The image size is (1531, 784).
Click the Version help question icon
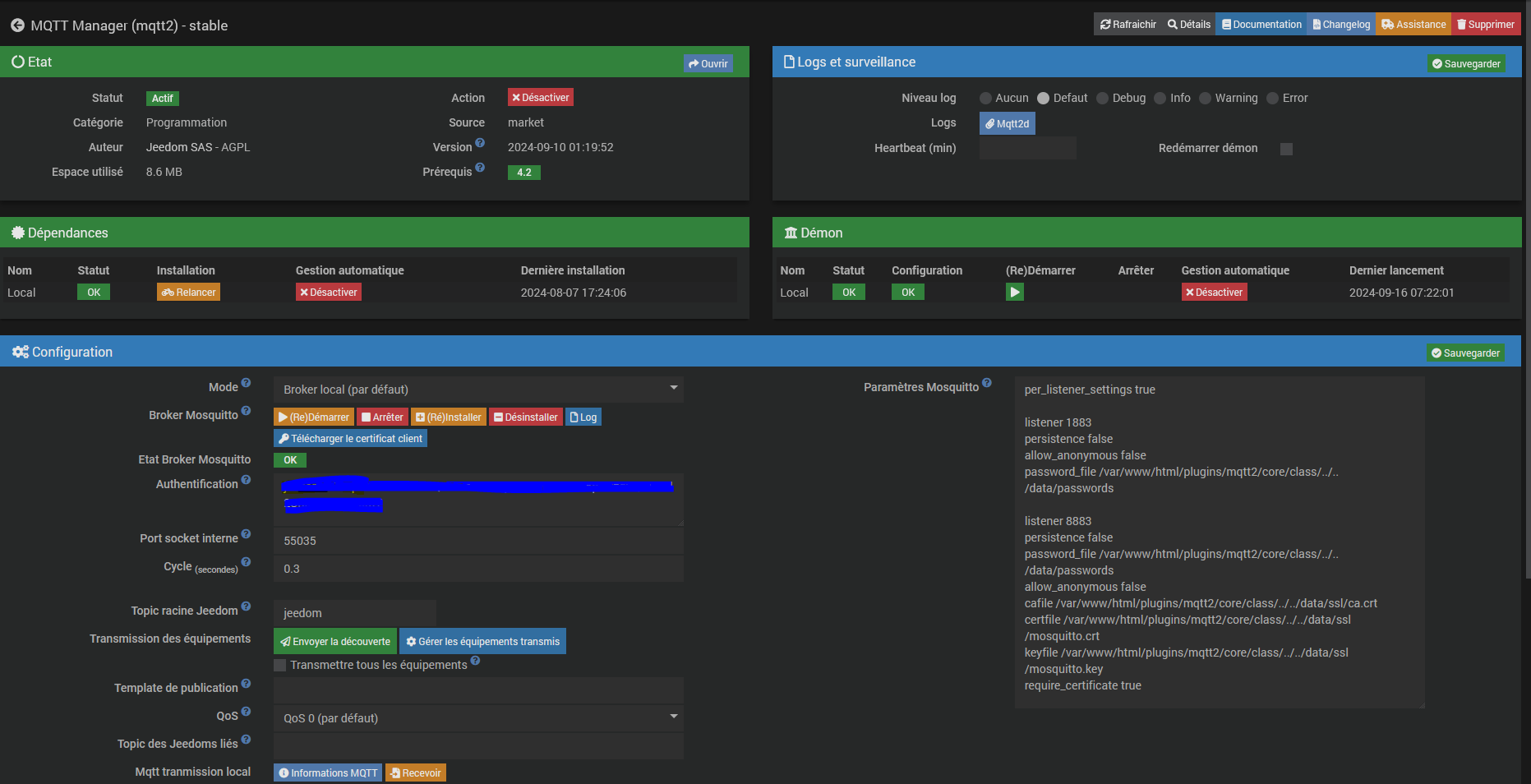click(480, 143)
